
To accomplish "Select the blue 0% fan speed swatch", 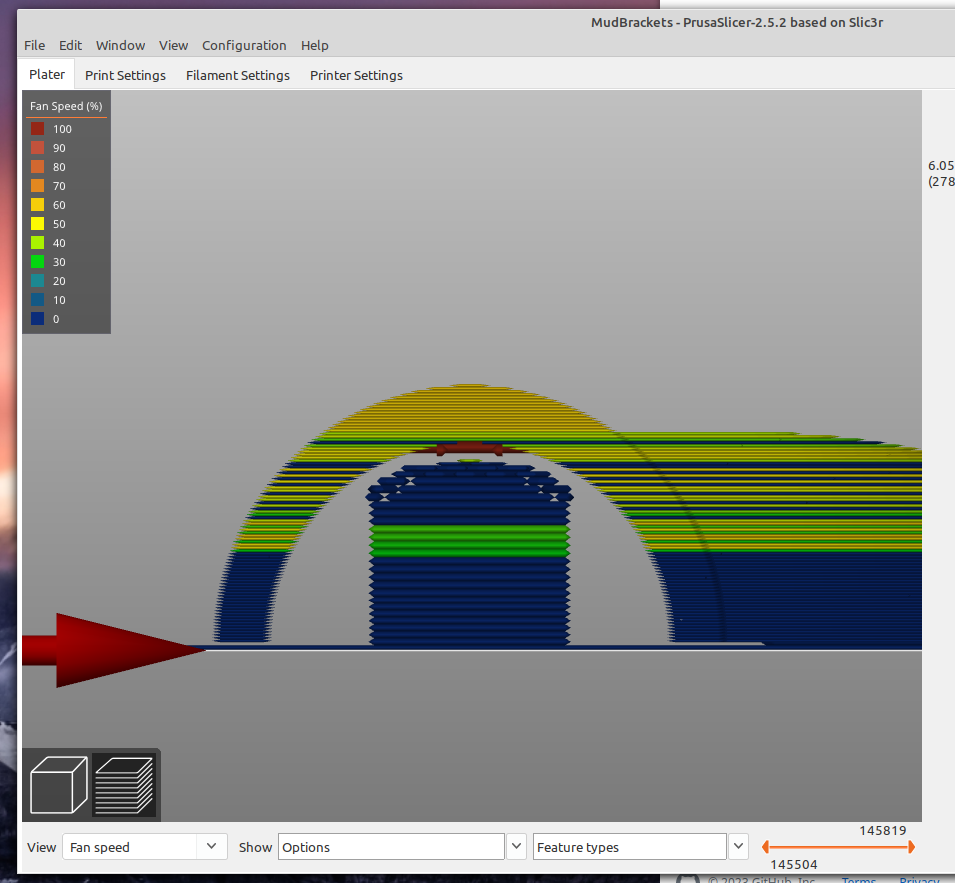I will (37, 318).
